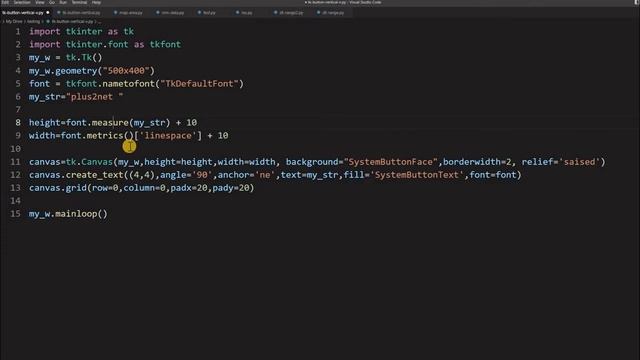Click 'canvas.create_text' on line 12

(x=76, y=175)
